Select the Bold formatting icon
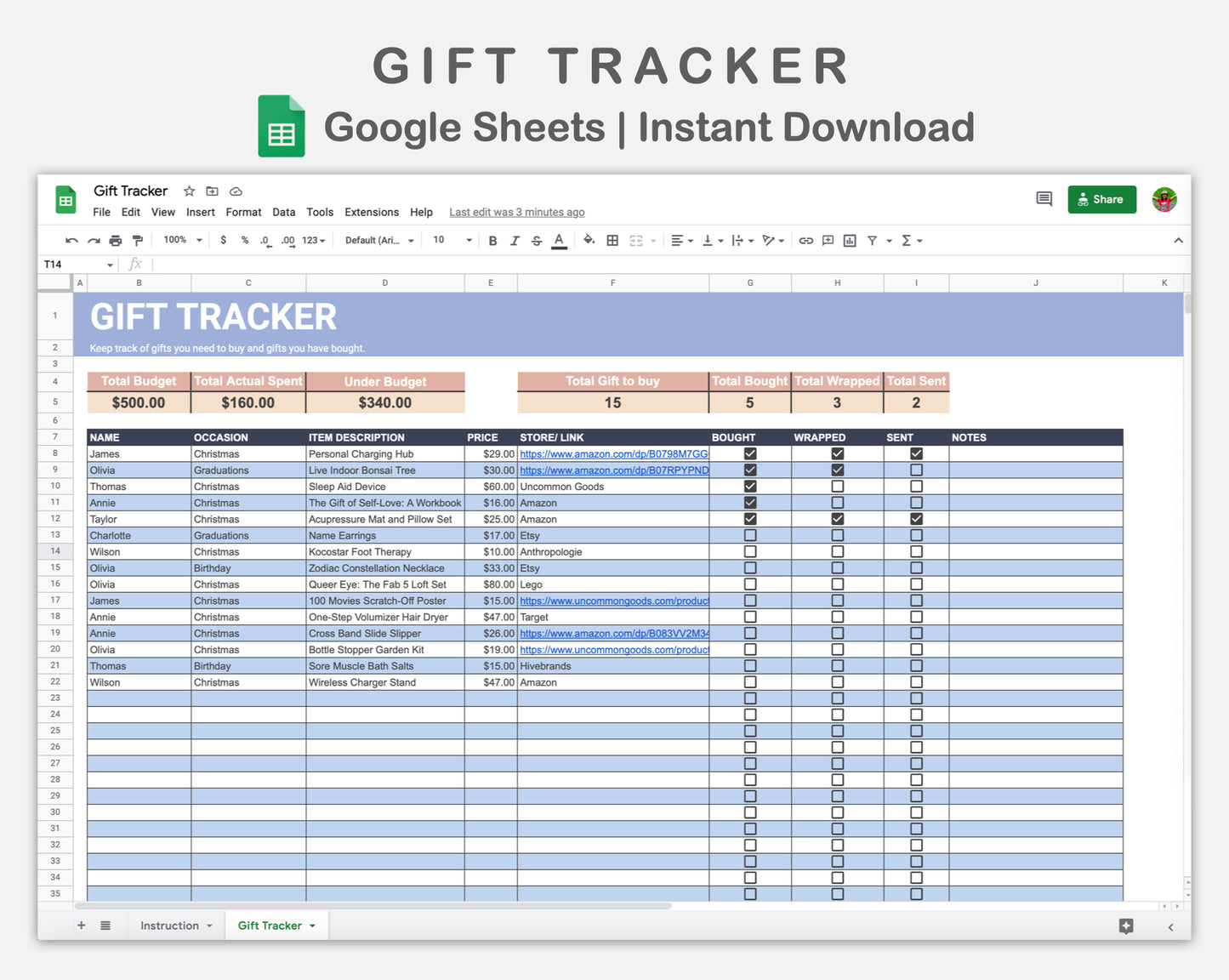 click(493, 241)
